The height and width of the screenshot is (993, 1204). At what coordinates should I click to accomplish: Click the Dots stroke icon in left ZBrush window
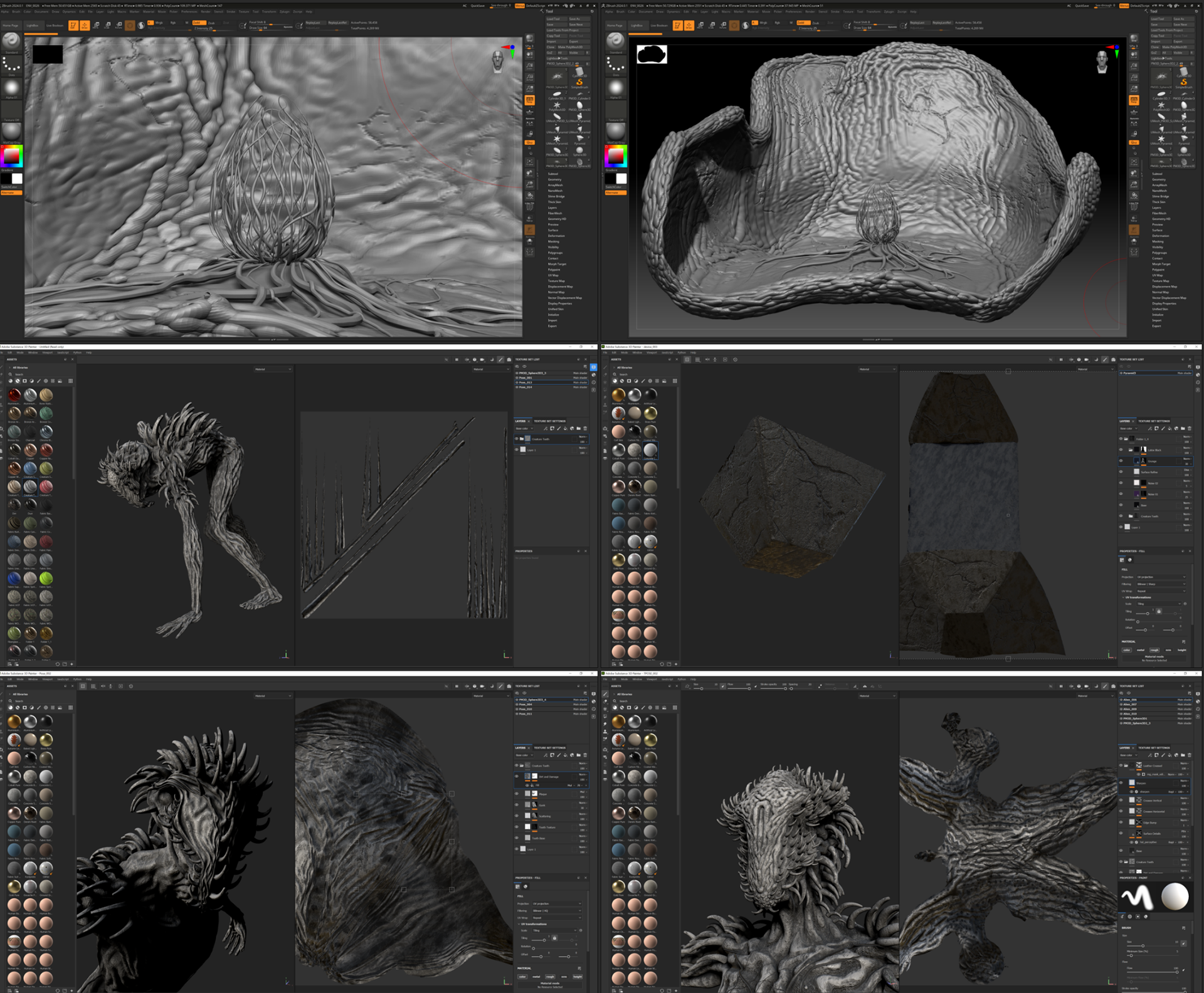click(x=11, y=65)
